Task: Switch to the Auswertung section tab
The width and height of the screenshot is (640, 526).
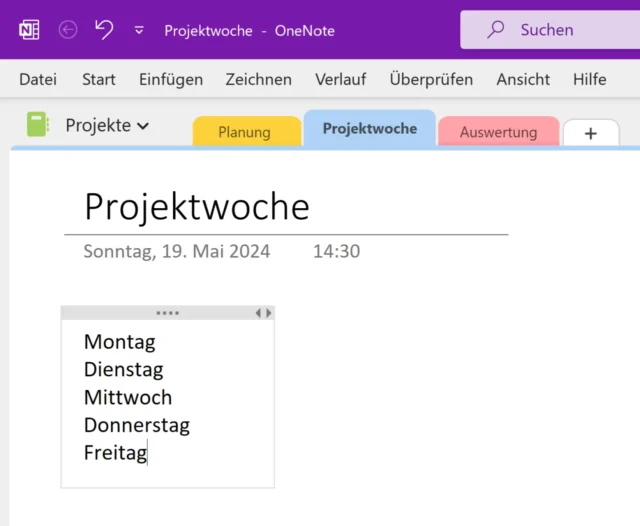Action: 498,132
